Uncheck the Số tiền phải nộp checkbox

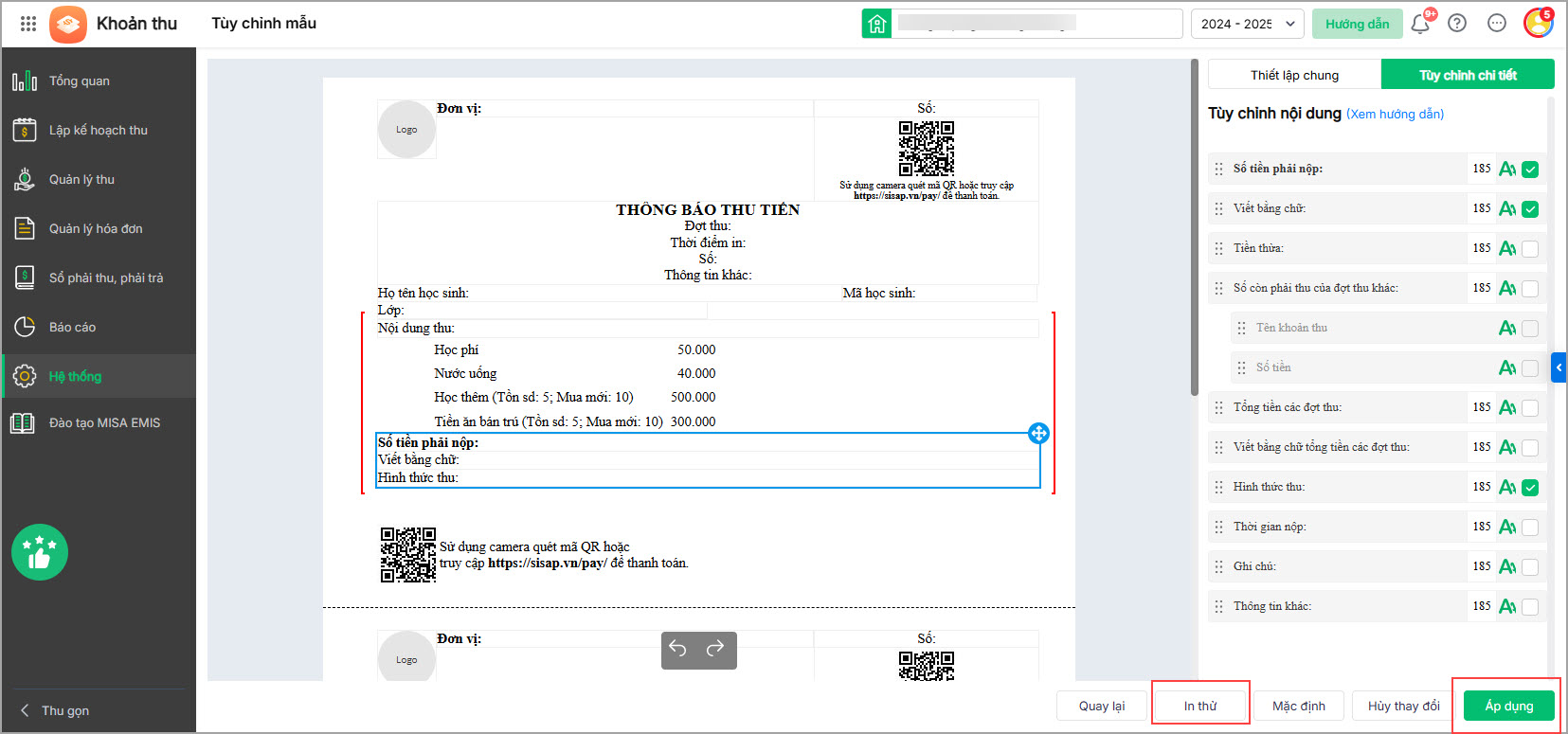[x=1530, y=170]
